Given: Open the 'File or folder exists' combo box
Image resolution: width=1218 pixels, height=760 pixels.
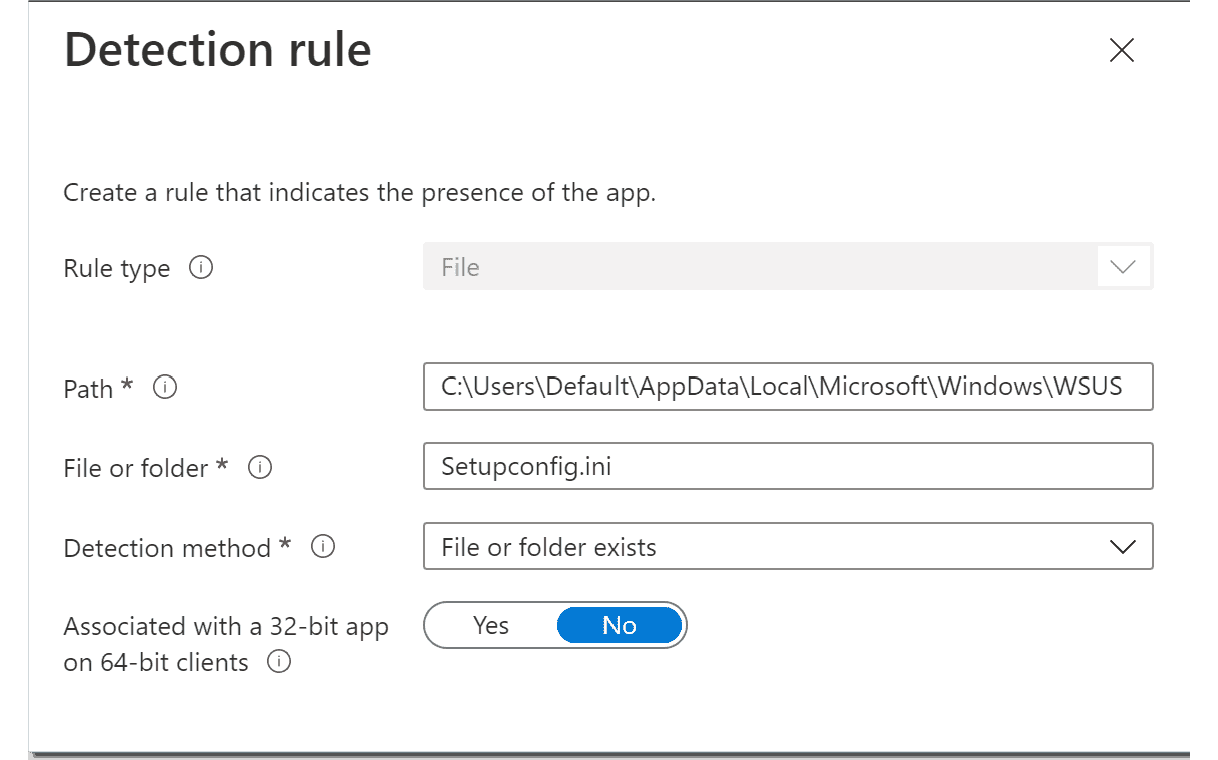Looking at the screenshot, I should tap(760, 547).
